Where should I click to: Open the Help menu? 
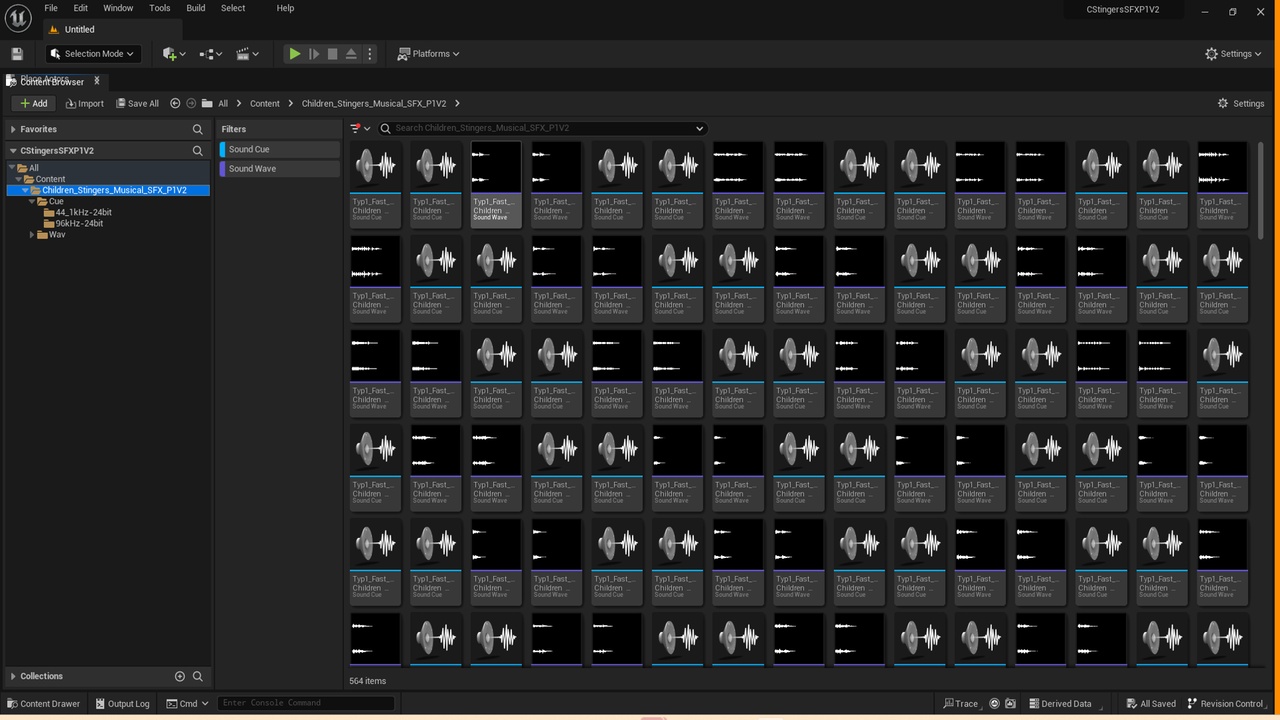tap(285, 8)
